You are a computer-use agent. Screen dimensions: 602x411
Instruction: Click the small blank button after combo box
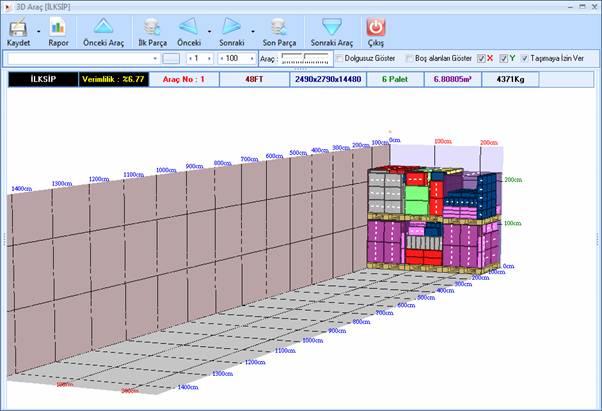tap(172, 59)
